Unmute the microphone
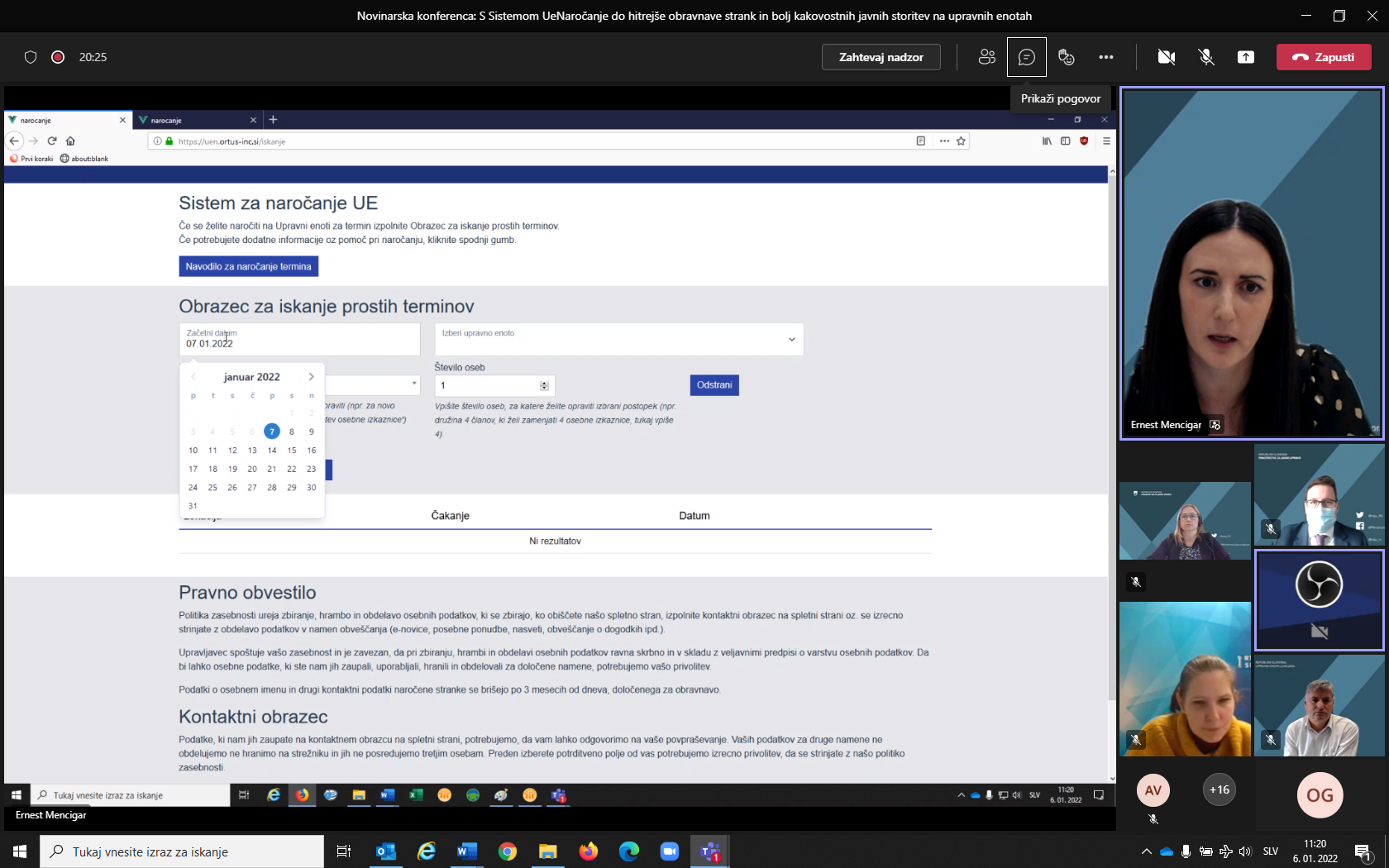The image size is (1389, 868). click(x=1206, y=57)
